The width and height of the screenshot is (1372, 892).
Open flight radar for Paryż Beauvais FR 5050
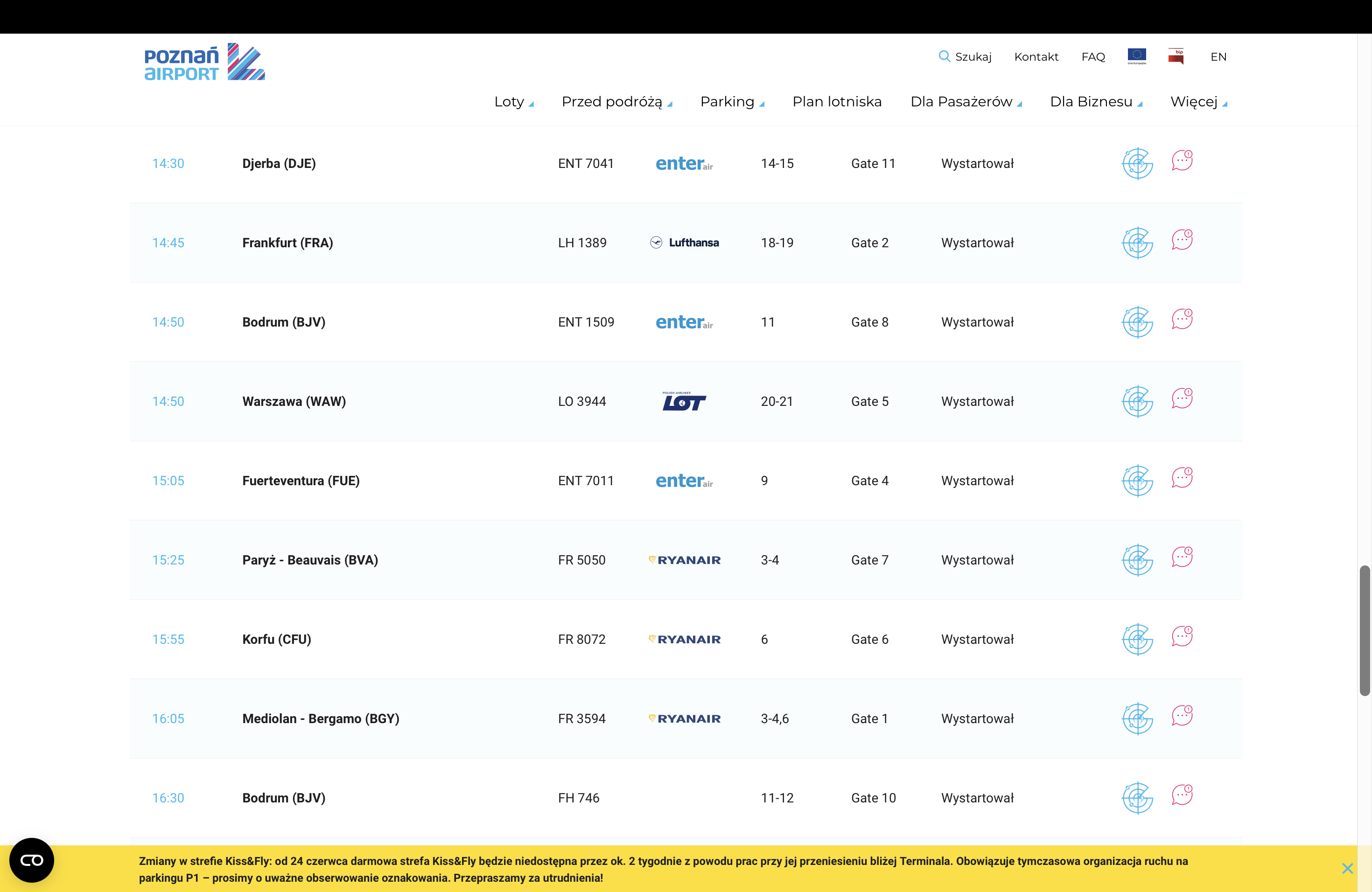coord(1137,560)
